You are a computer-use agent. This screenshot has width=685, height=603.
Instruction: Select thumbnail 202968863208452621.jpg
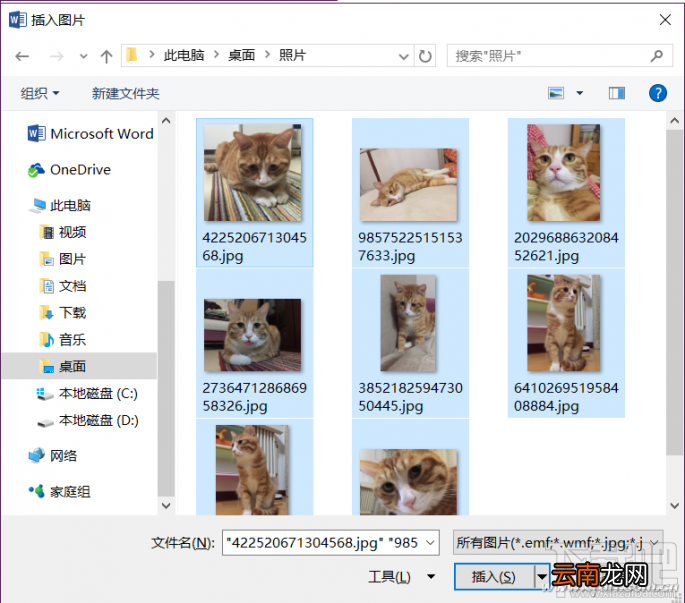click(x=566, y=192)
